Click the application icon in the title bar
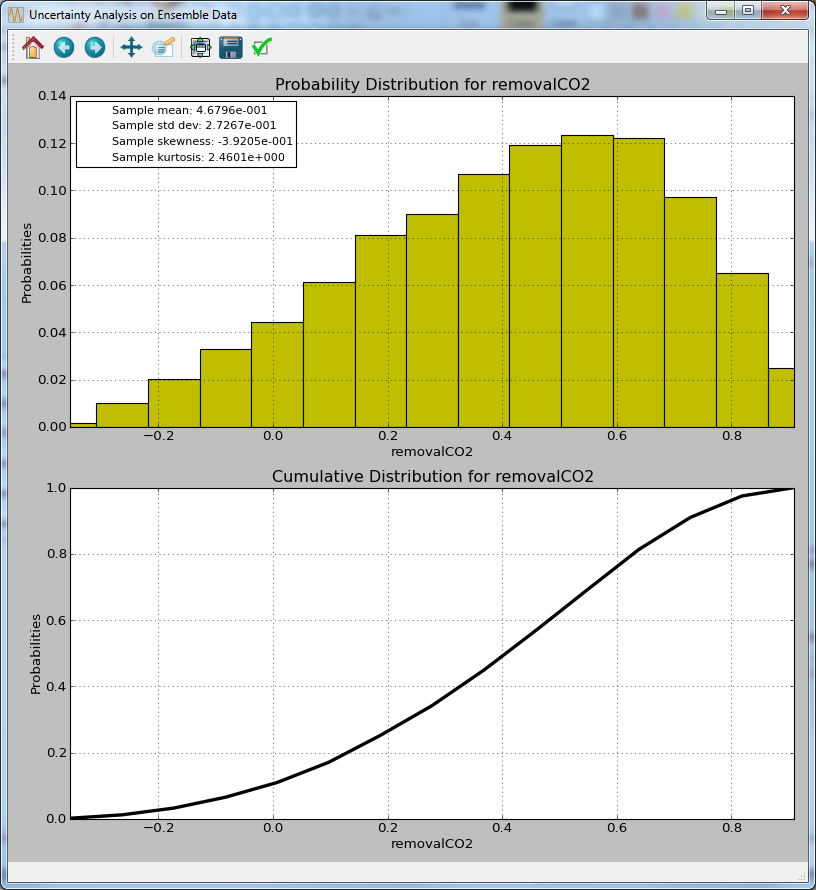 pos(14,14)
